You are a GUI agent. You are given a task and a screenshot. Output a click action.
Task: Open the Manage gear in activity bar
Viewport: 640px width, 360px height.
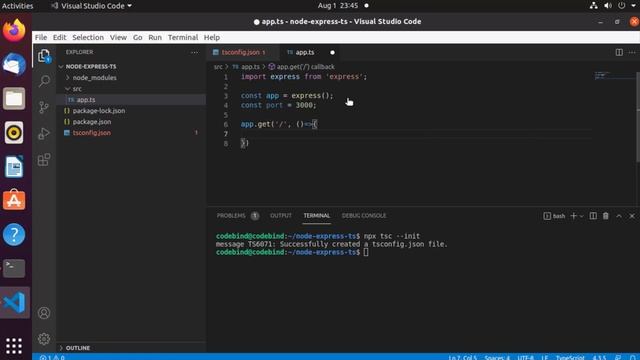click(x=44, y=339)
